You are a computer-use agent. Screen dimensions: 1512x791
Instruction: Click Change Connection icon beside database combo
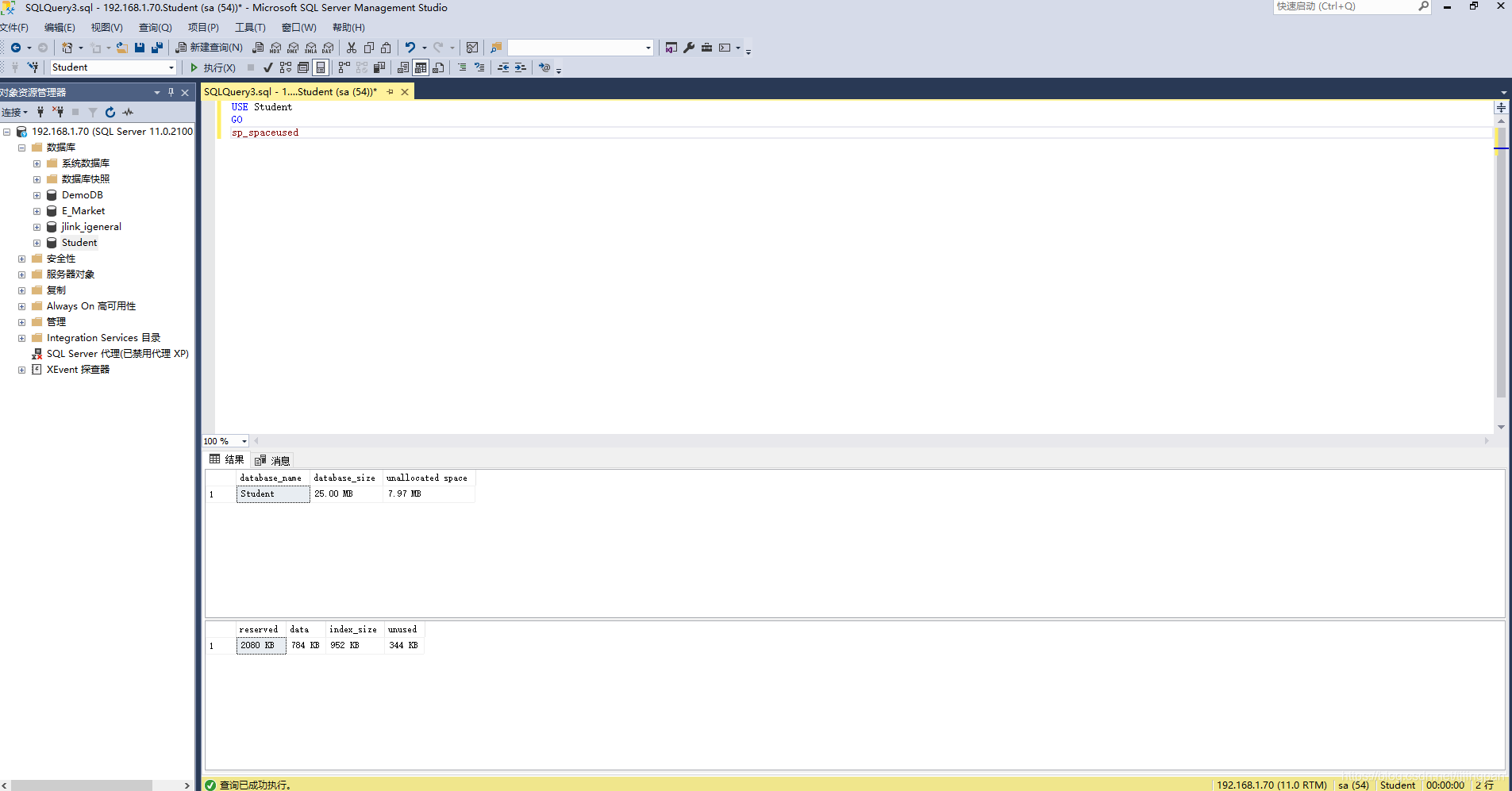tap(33, 67)
